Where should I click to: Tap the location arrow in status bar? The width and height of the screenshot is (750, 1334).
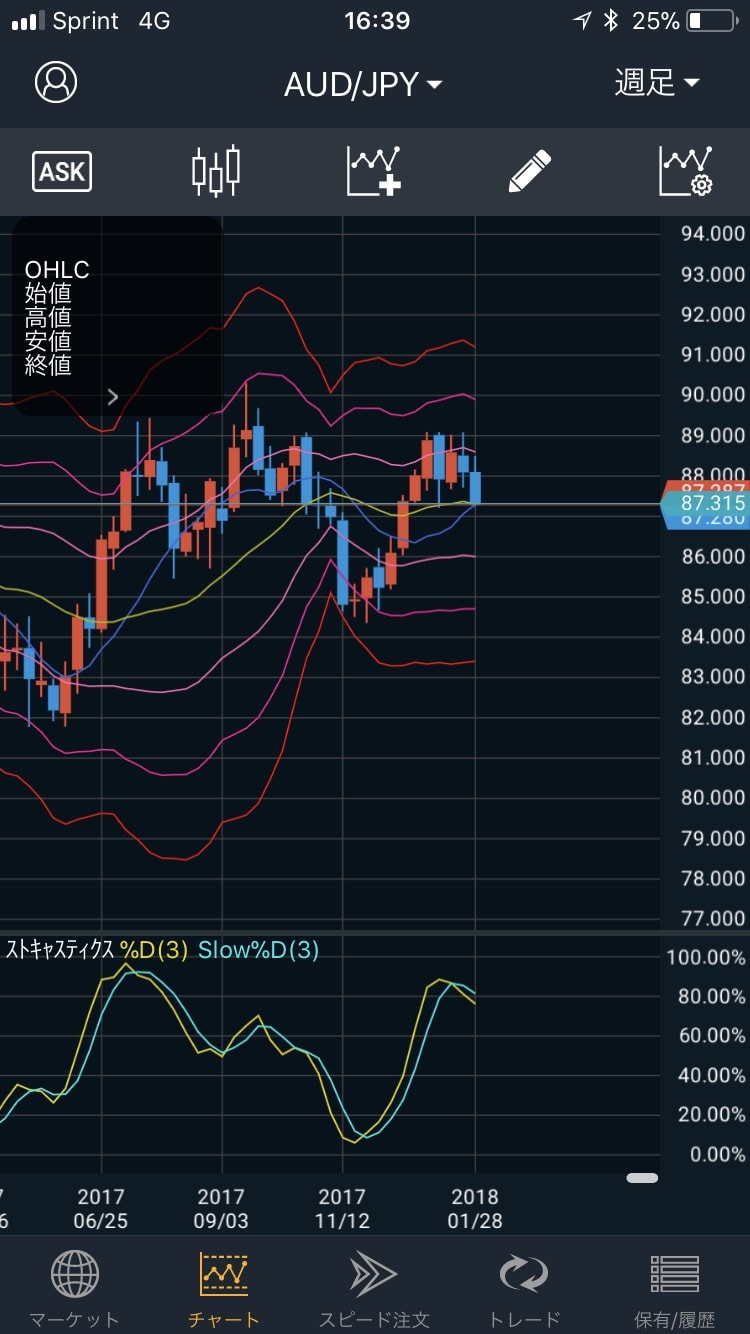582,21
